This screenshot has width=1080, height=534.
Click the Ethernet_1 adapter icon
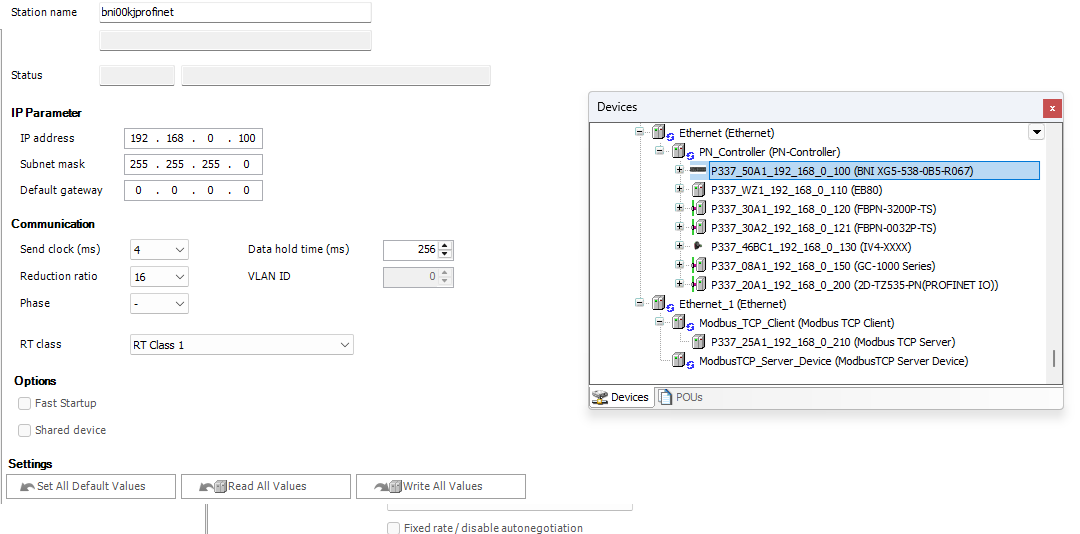tap(658, 304)
